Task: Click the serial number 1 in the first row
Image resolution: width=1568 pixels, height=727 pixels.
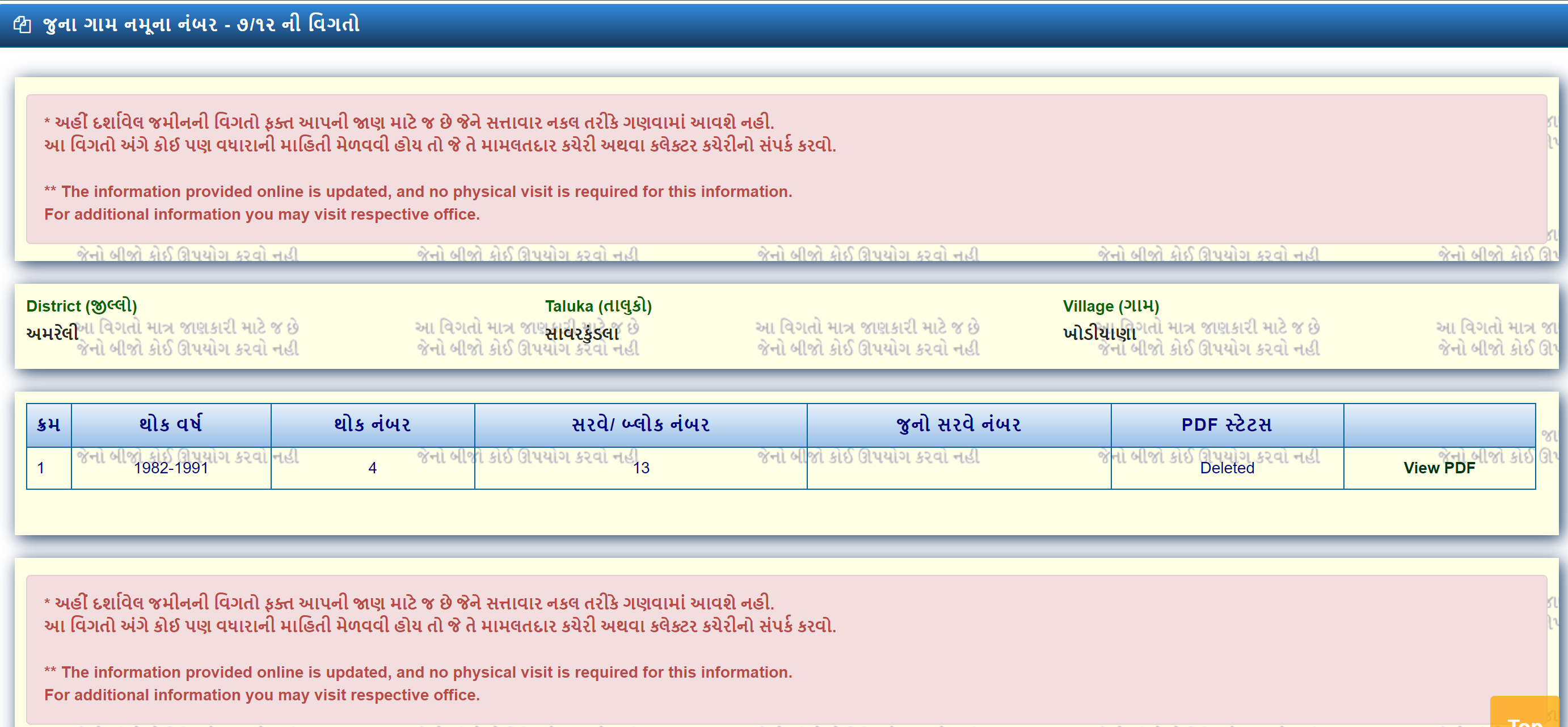Action: (40, 468)
